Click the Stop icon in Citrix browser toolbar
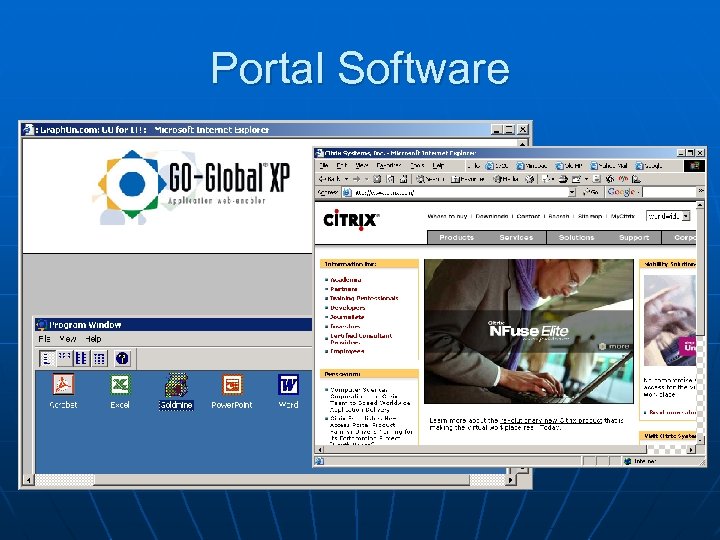This screenshot has width=720, height=540. (377, 179)
